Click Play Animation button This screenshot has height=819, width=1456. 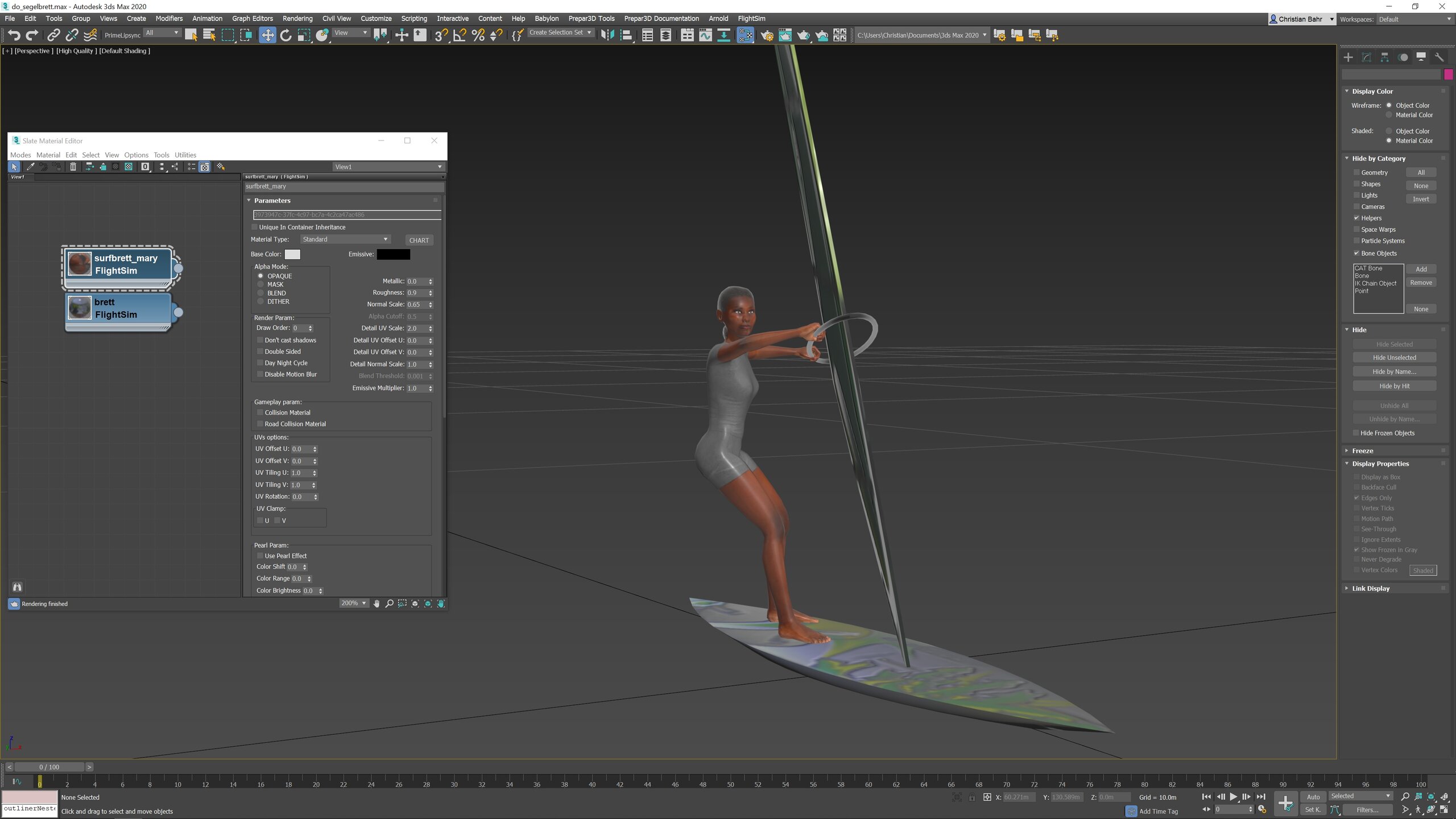[1233, 797]
